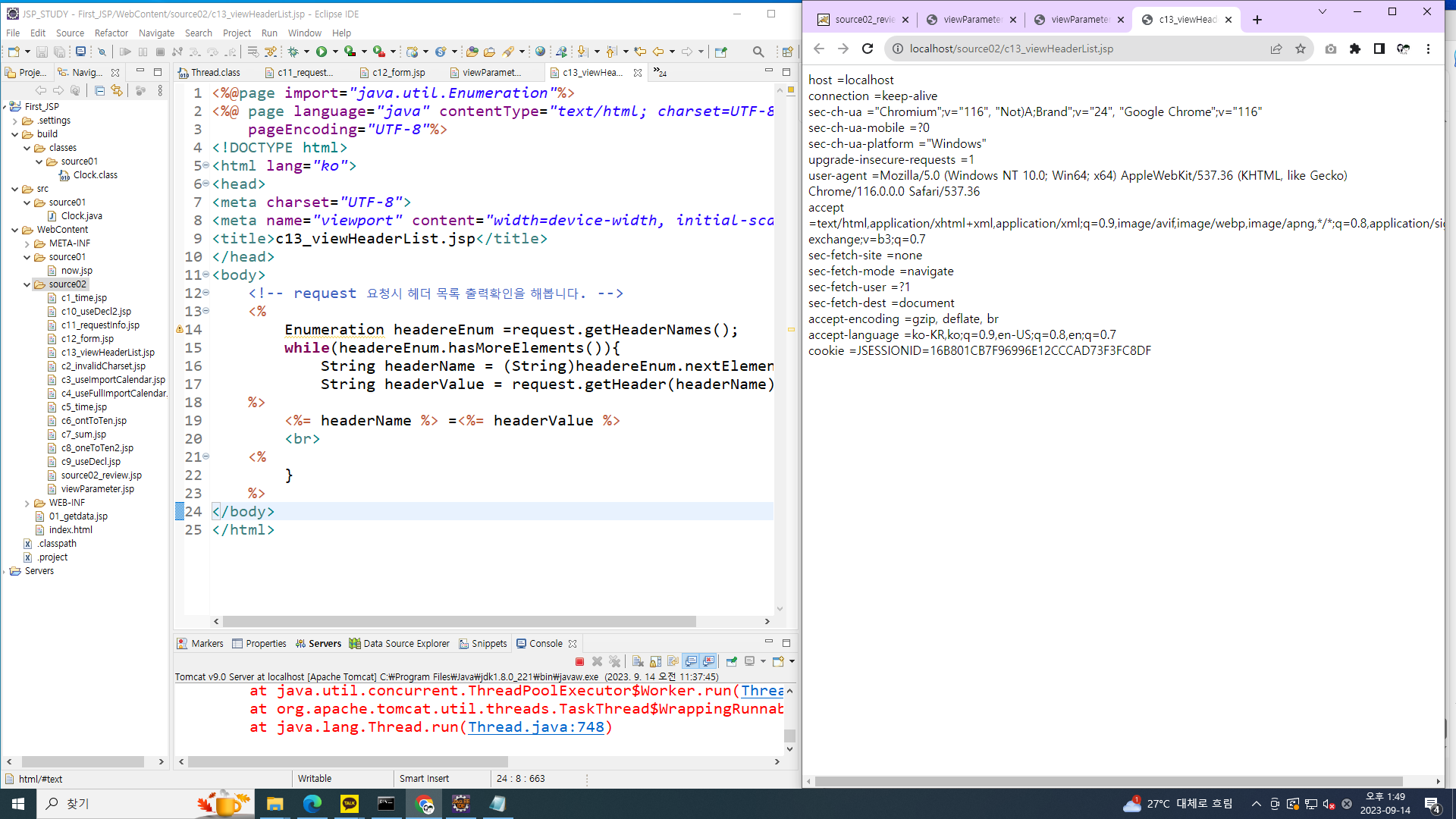Click the Save icon in the Eclipse toolbar
This screenshot has width=1456, height=819.
pos(42,52)
